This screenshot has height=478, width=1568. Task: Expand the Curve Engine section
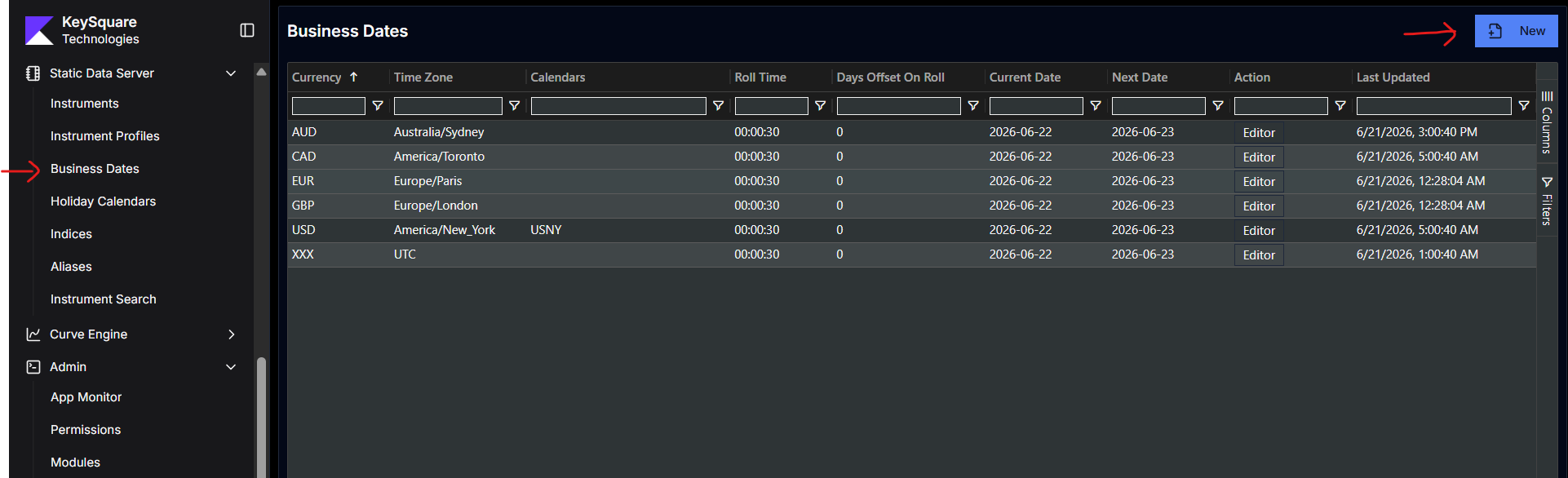pyautogui.click(x=231, y=334)
